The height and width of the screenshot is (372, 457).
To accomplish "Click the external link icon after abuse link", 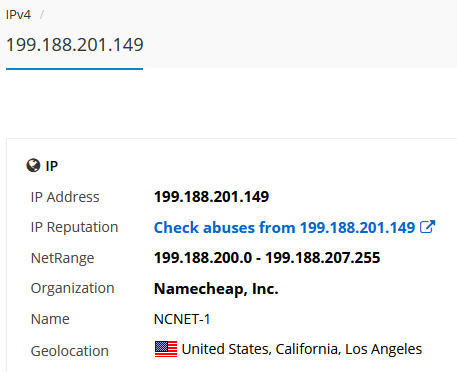I will [428, 227].
